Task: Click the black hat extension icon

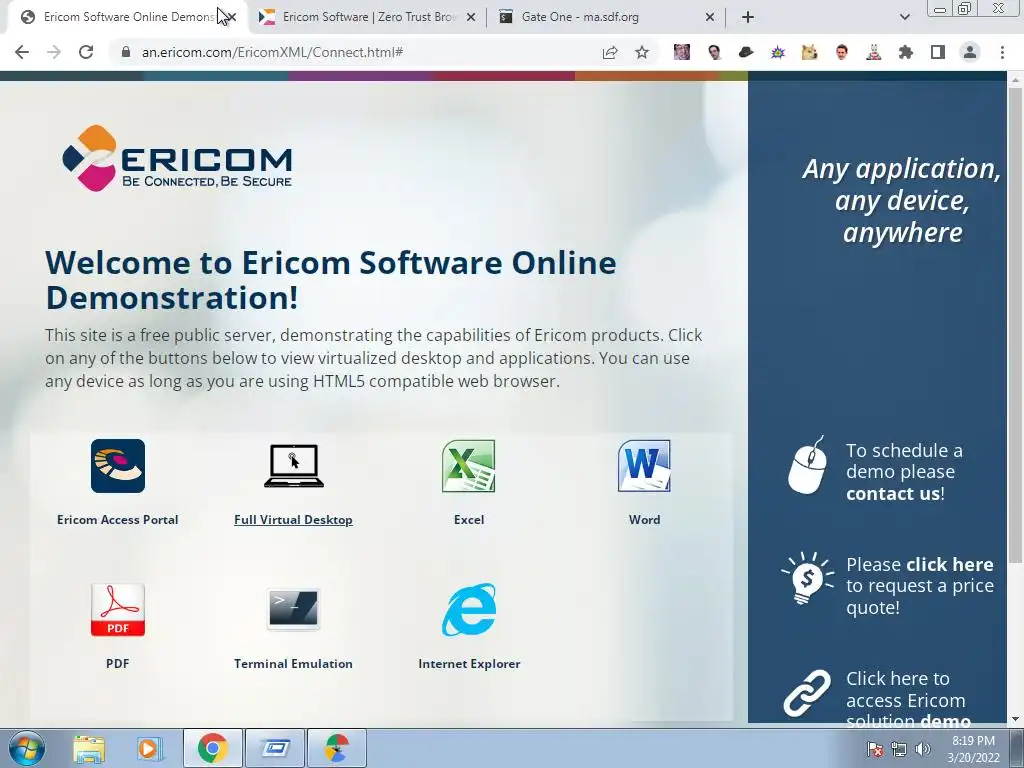Action: [x=746, y=52]
